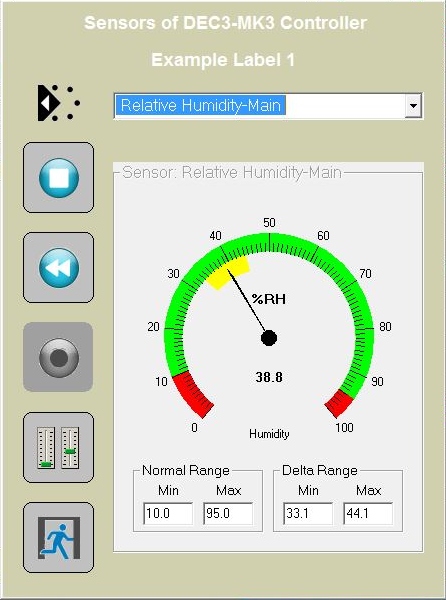Expand the sensor selection dropdown arrow
446x600 pixels.
413,105
